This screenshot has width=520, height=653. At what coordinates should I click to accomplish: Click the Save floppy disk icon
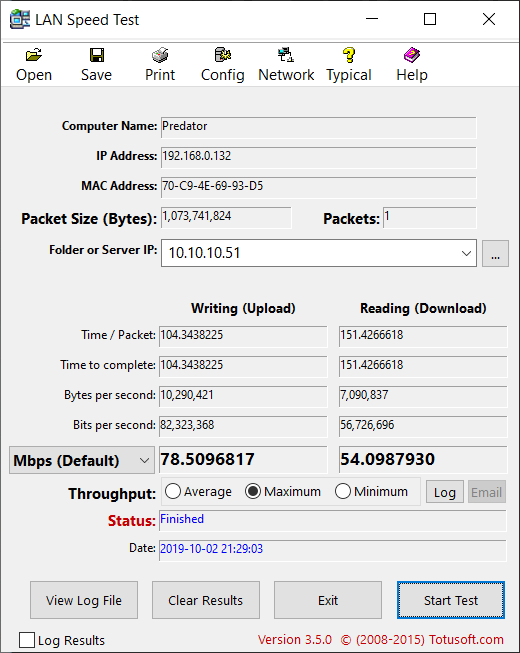pos(97,55)
